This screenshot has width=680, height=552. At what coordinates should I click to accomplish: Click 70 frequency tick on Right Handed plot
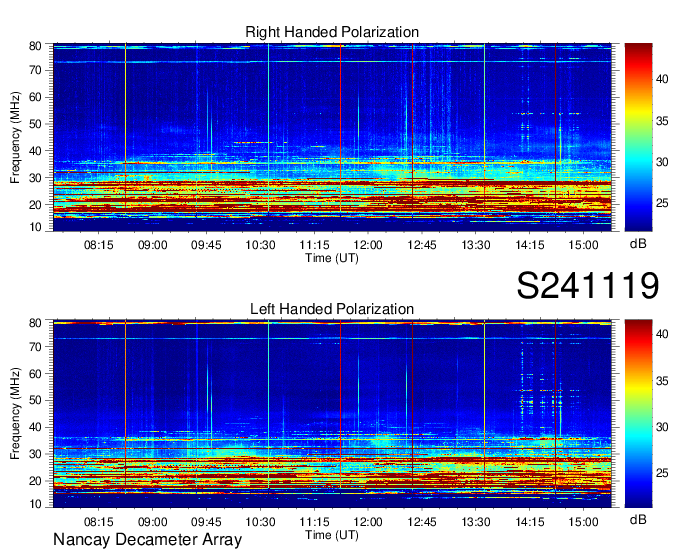[35, 70]
